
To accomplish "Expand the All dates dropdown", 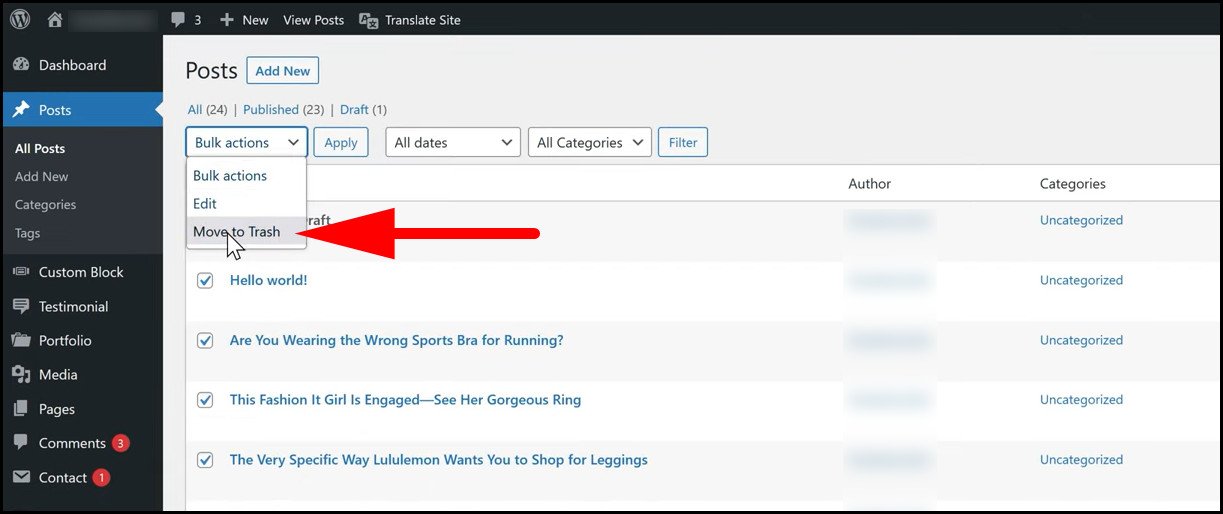I will [452, 143].
